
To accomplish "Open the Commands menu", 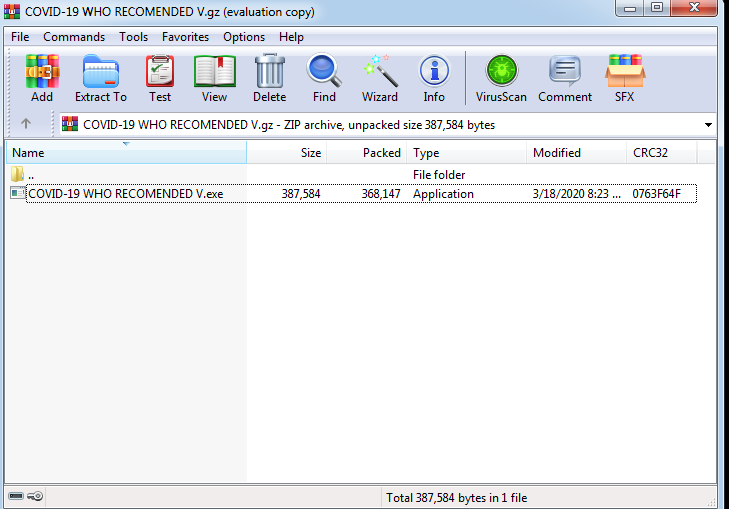I will (74, 37).
